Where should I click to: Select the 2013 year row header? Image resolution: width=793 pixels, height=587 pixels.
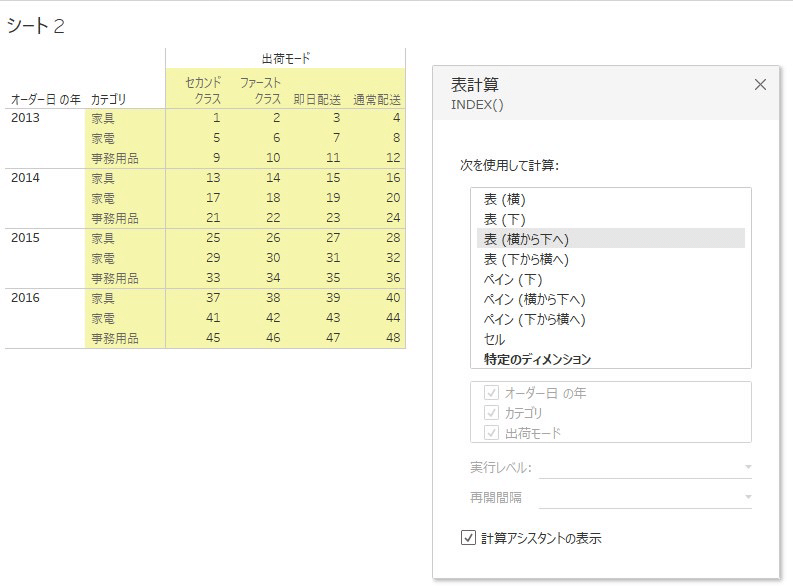25,117
